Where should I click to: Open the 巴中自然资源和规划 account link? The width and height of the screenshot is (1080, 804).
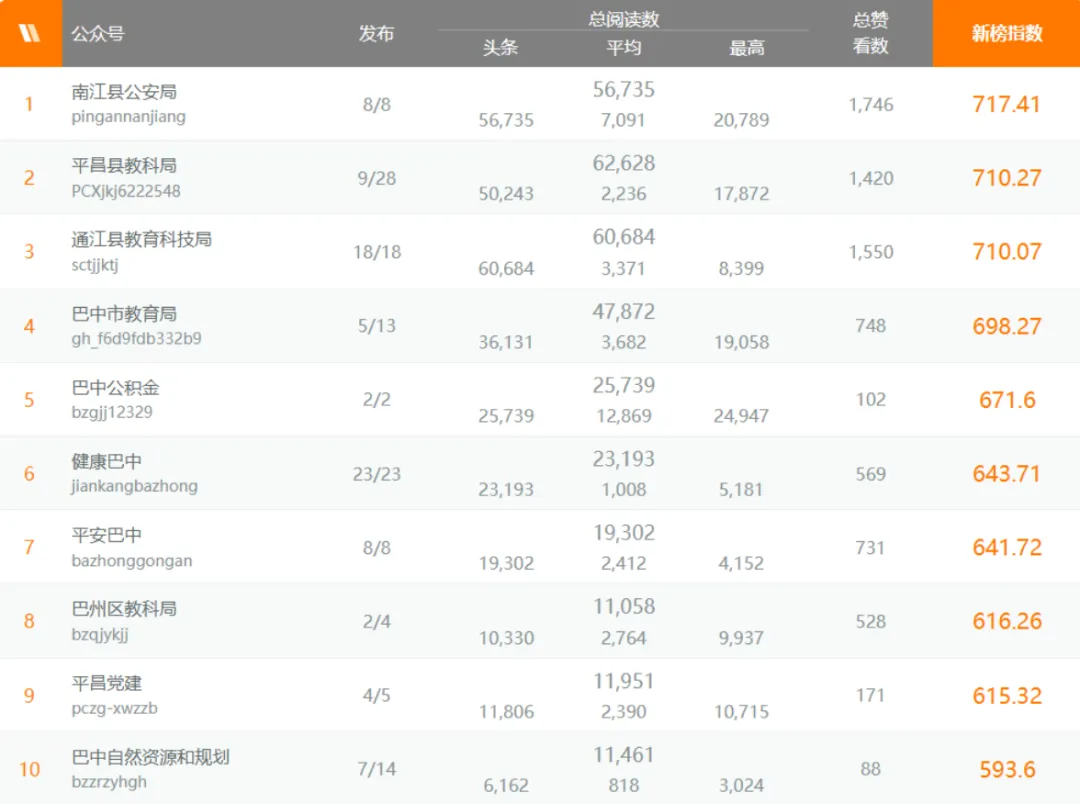[150, 756]
